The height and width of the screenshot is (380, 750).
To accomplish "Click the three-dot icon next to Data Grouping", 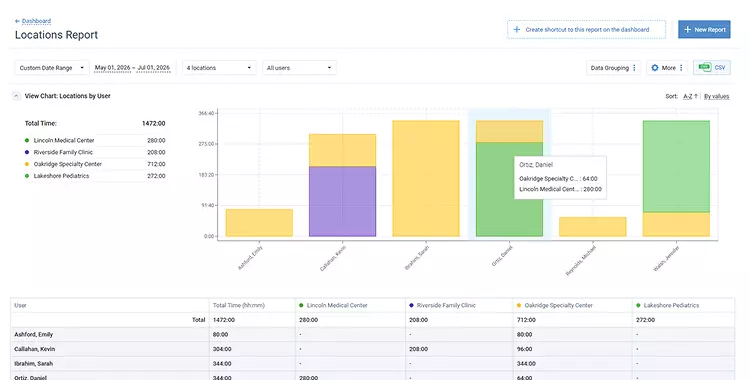I will [x=634, y=68].
